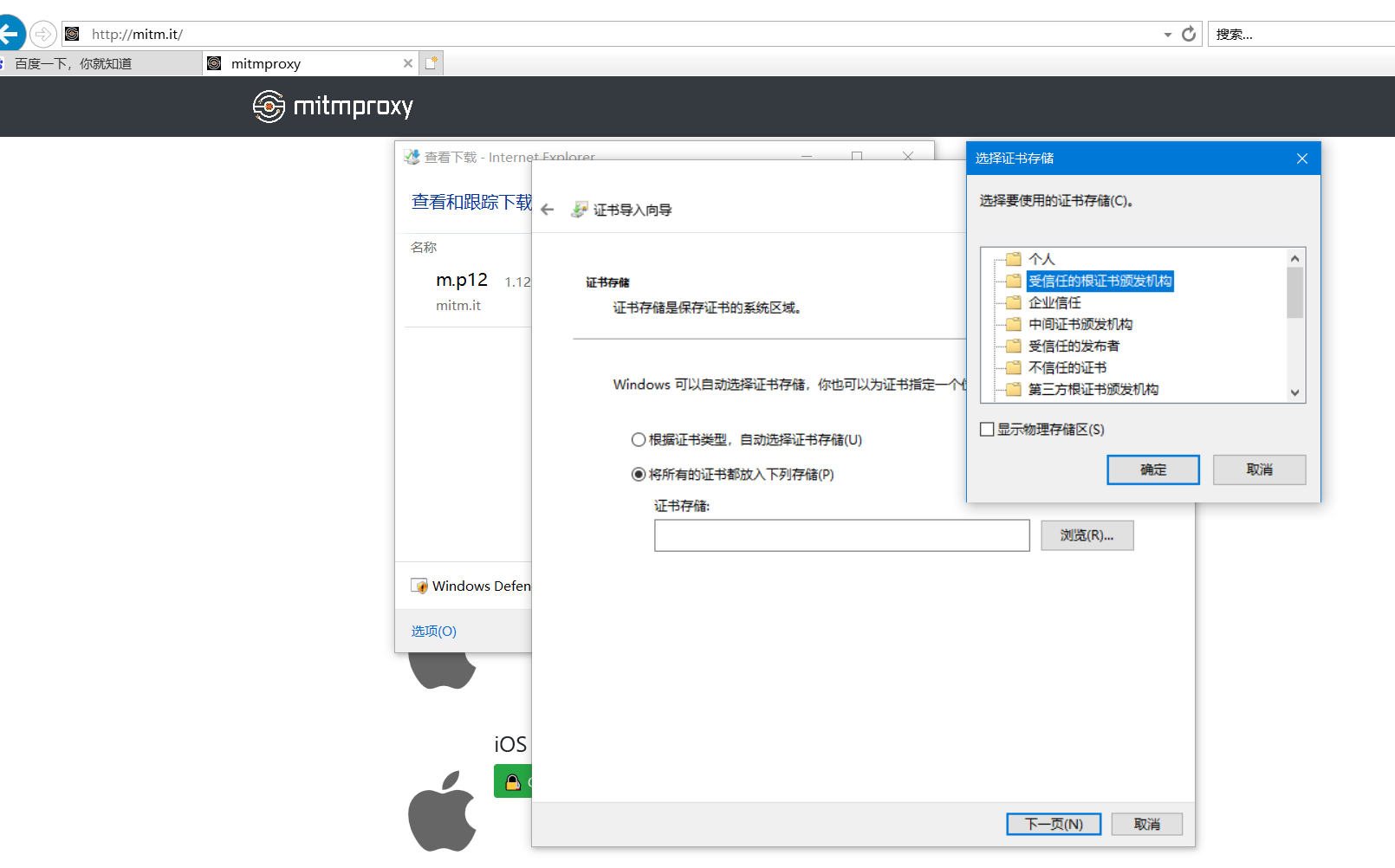Select automatic certificate store option (U)
The height and width of the screenshot is (868, 1395).
click(x=747, y=440)
